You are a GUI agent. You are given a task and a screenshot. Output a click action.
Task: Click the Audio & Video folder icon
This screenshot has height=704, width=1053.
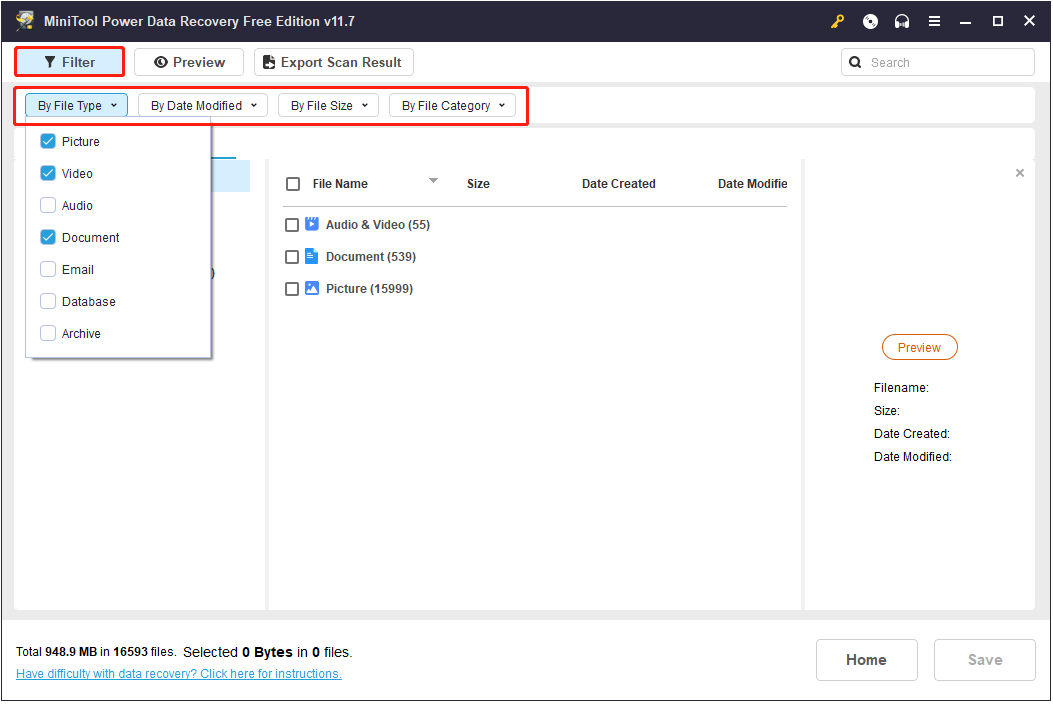point(312,224)
